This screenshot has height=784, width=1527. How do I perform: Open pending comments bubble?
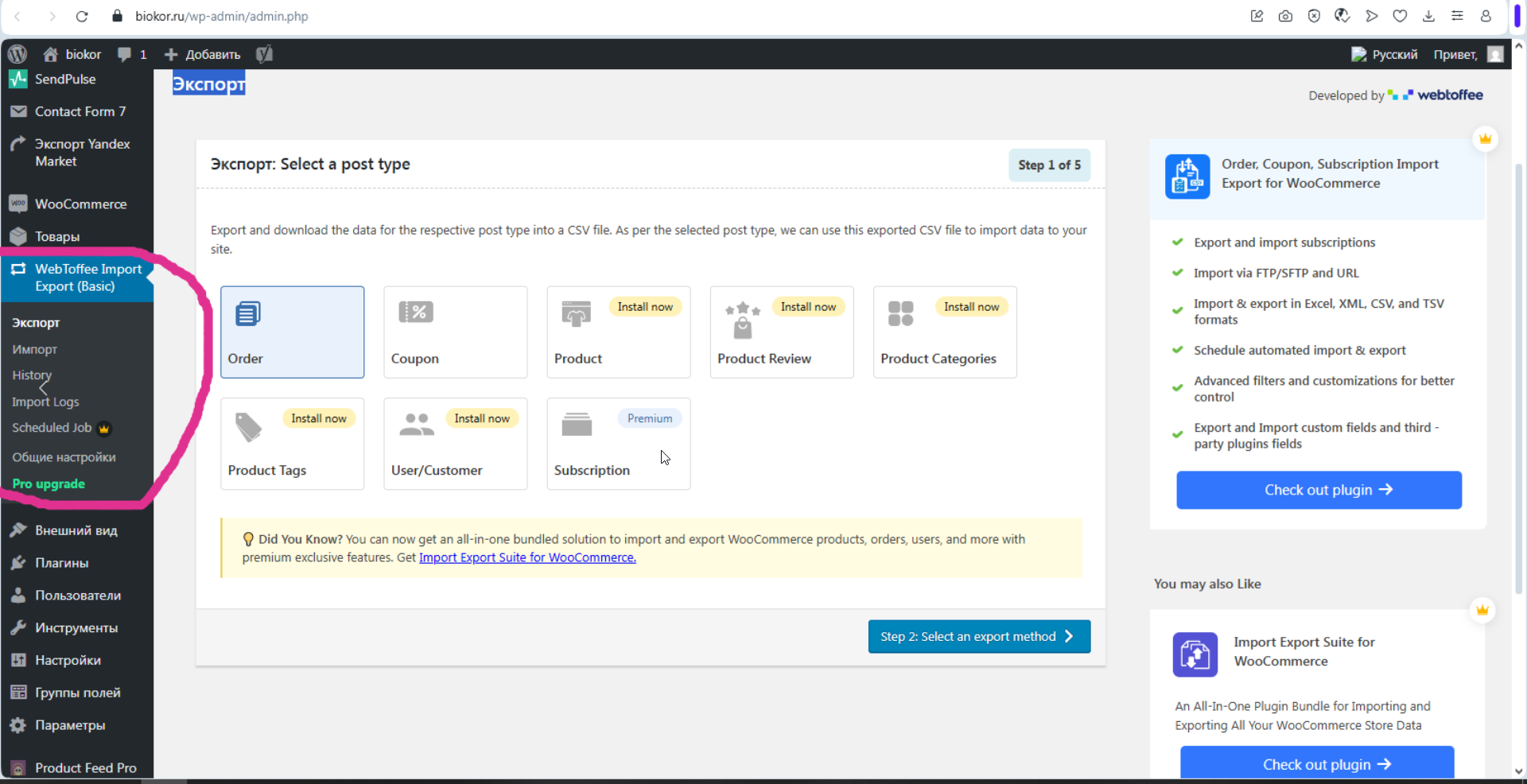point(132,54)
